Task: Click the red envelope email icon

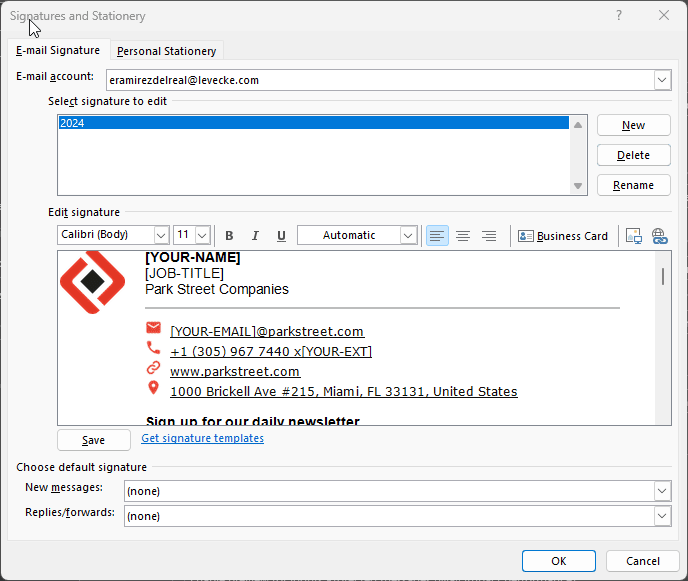Action: pos(153,327)
